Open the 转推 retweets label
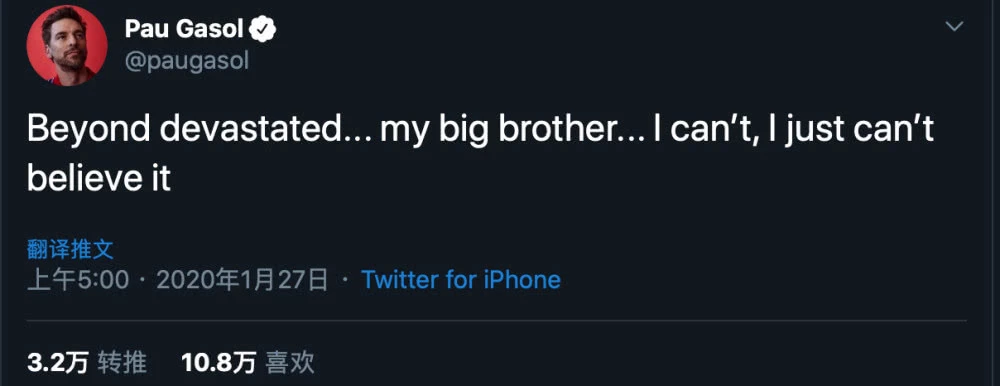This screenshot has width=1000, height=386. [122, 362]
